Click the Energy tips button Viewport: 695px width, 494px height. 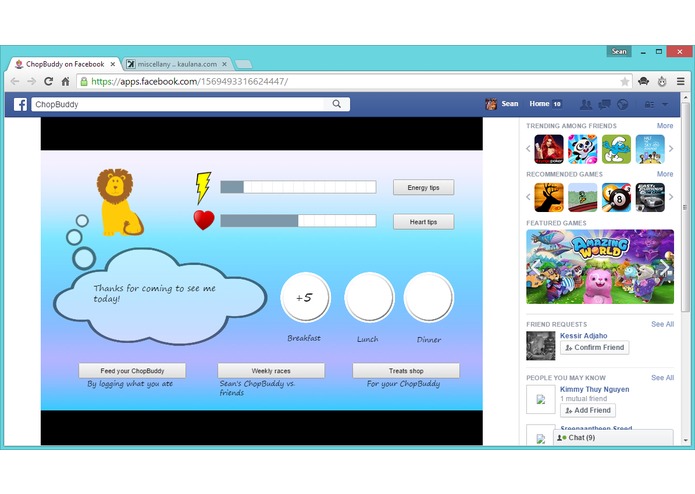click(x=423, y=187)
